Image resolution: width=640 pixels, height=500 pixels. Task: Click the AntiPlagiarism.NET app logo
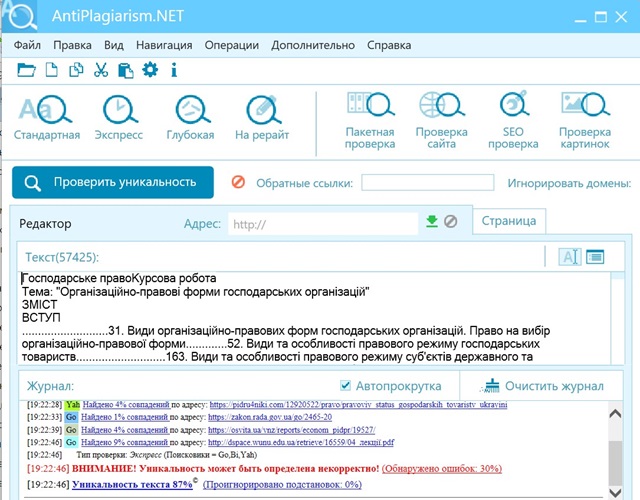click(x=20, y=16)
